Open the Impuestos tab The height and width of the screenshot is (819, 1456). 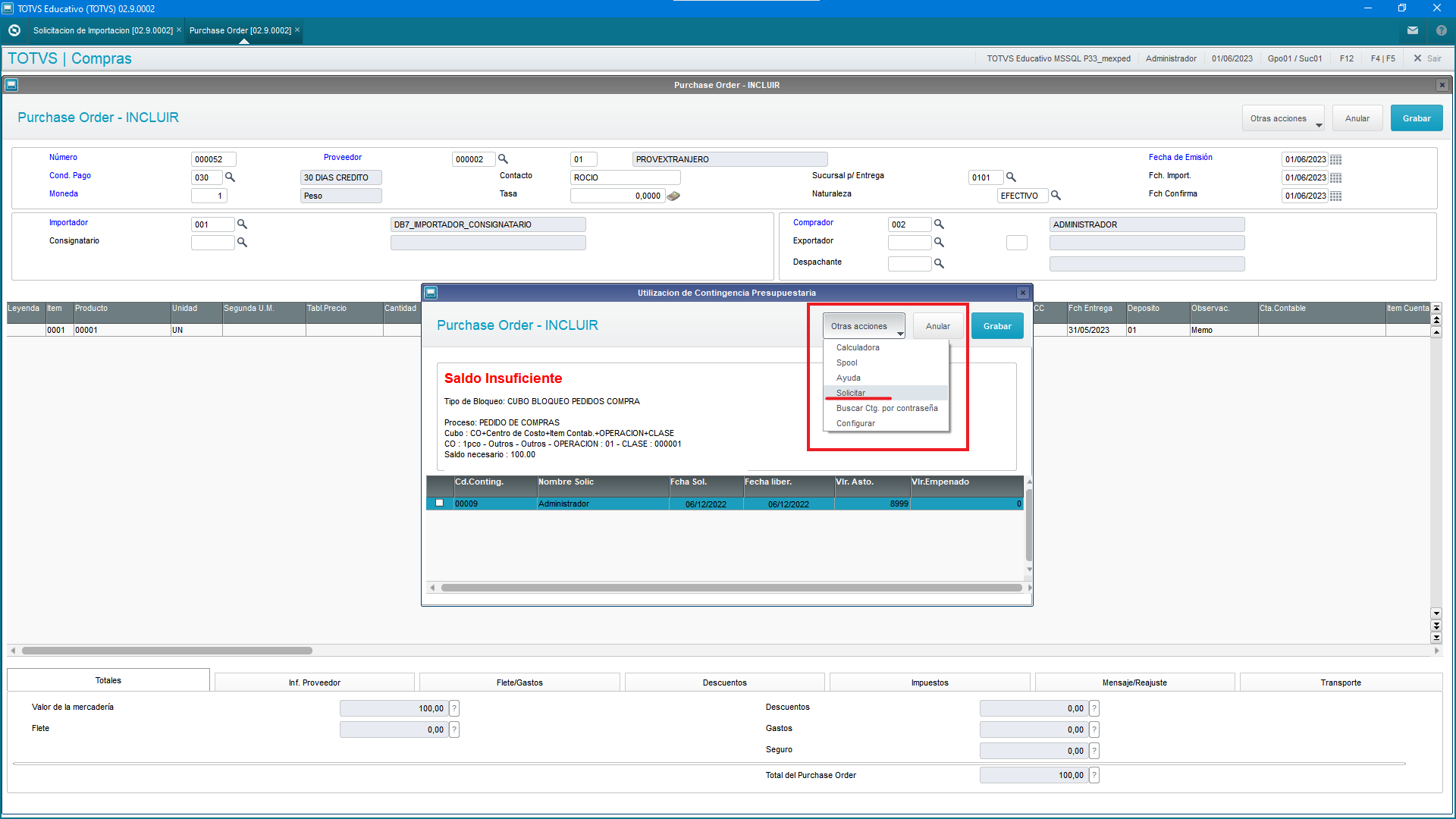[930, 682]
